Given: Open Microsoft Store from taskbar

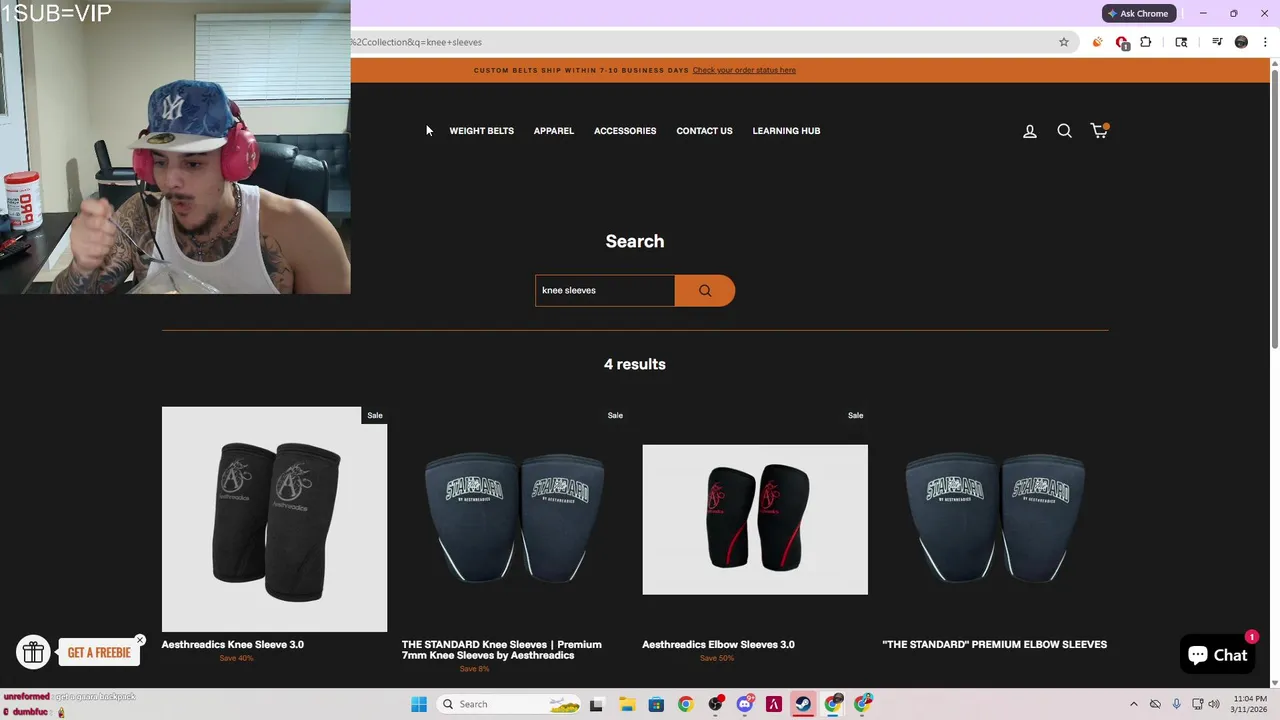Looking at the screenshot, I should click(656, 704).
